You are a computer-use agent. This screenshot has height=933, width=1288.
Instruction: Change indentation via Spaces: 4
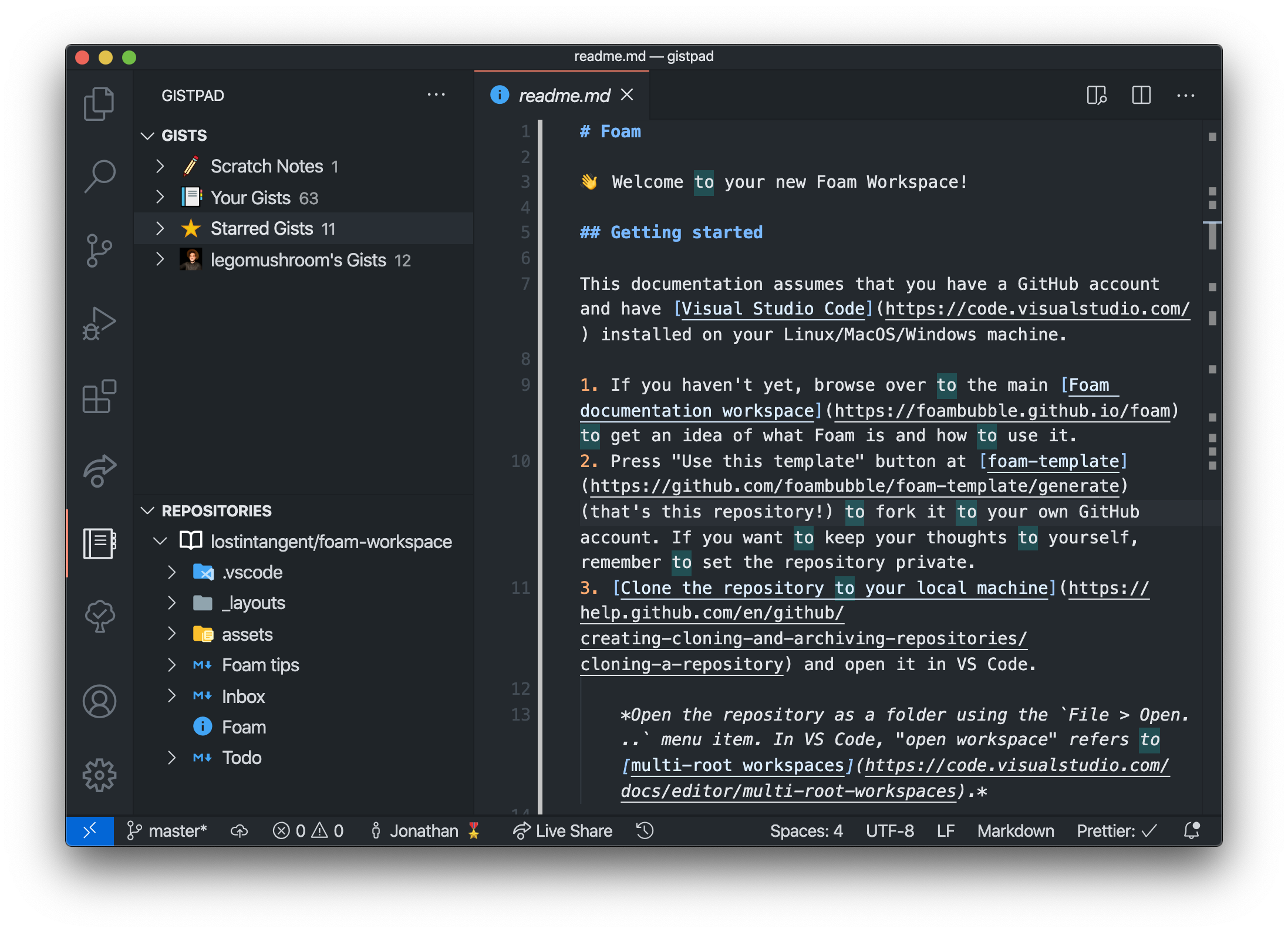(806, 831)
